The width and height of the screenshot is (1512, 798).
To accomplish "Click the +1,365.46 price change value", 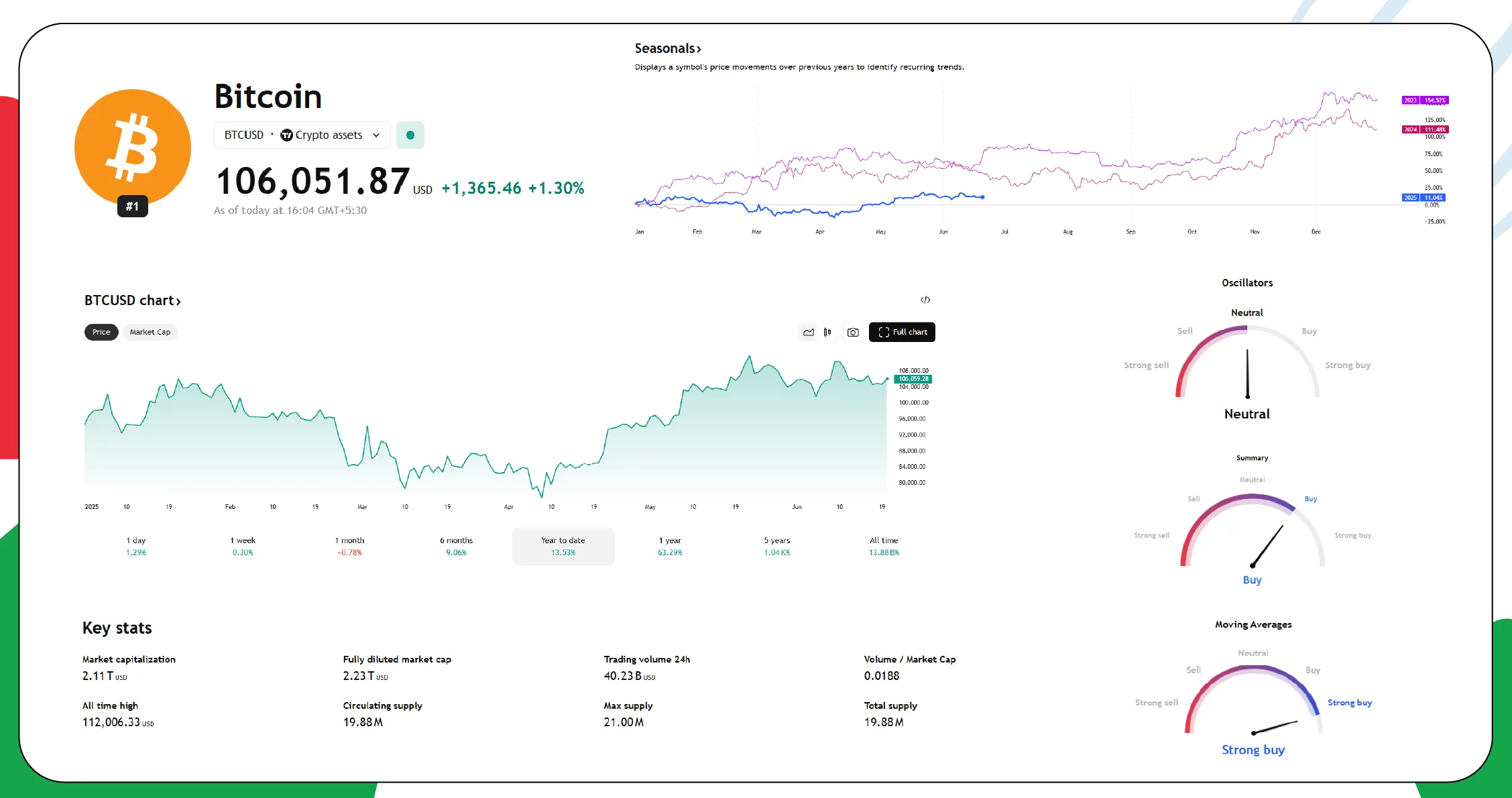I will tap(481, 188).
